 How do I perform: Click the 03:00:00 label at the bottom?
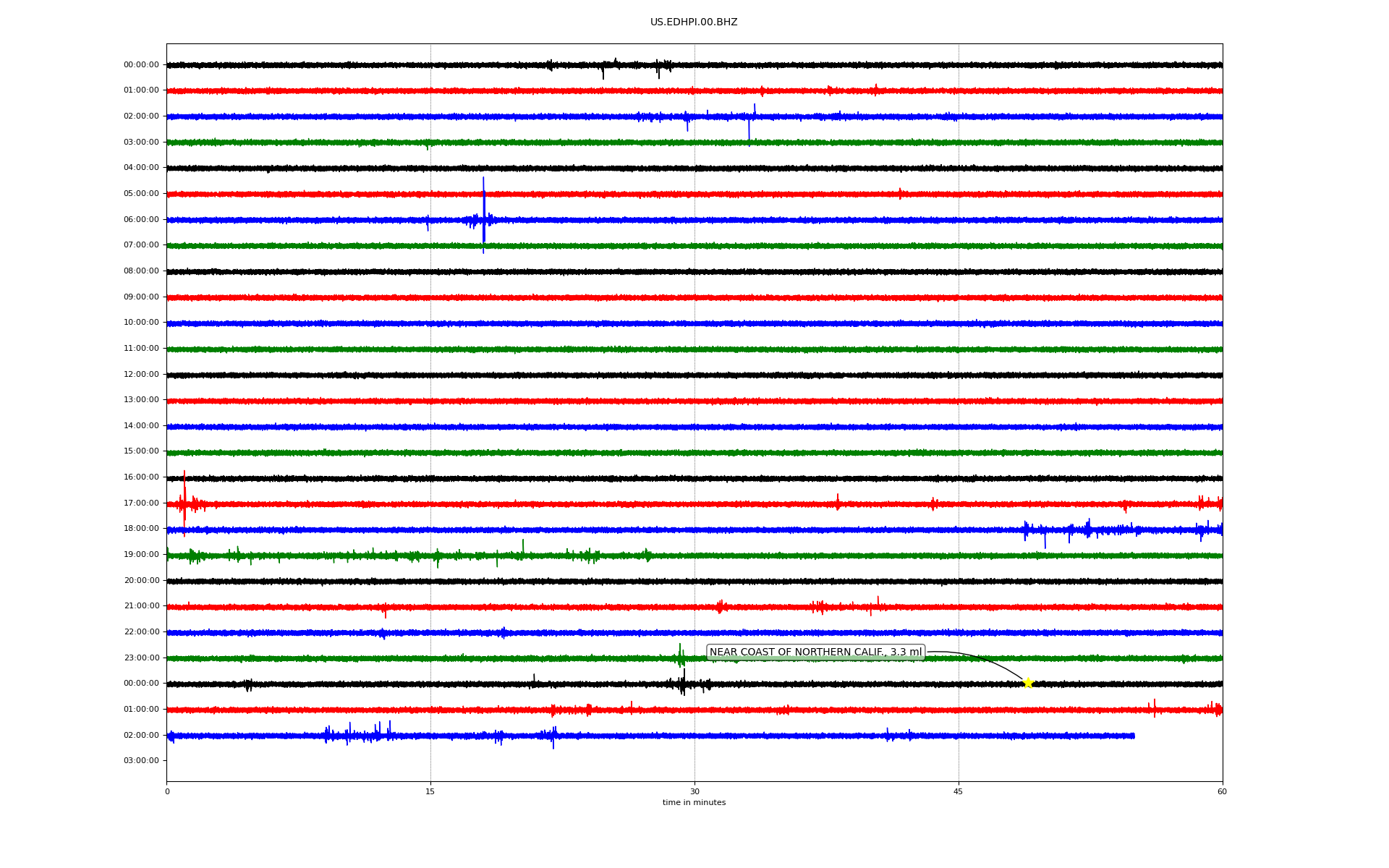141,760
